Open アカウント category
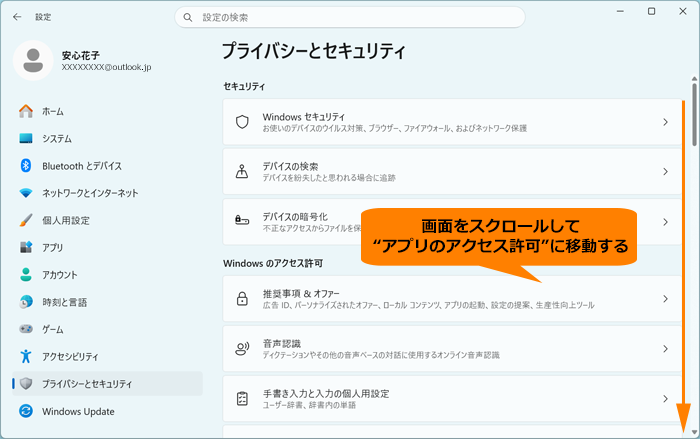Screen dimensions: 700x439 (107, 275)
